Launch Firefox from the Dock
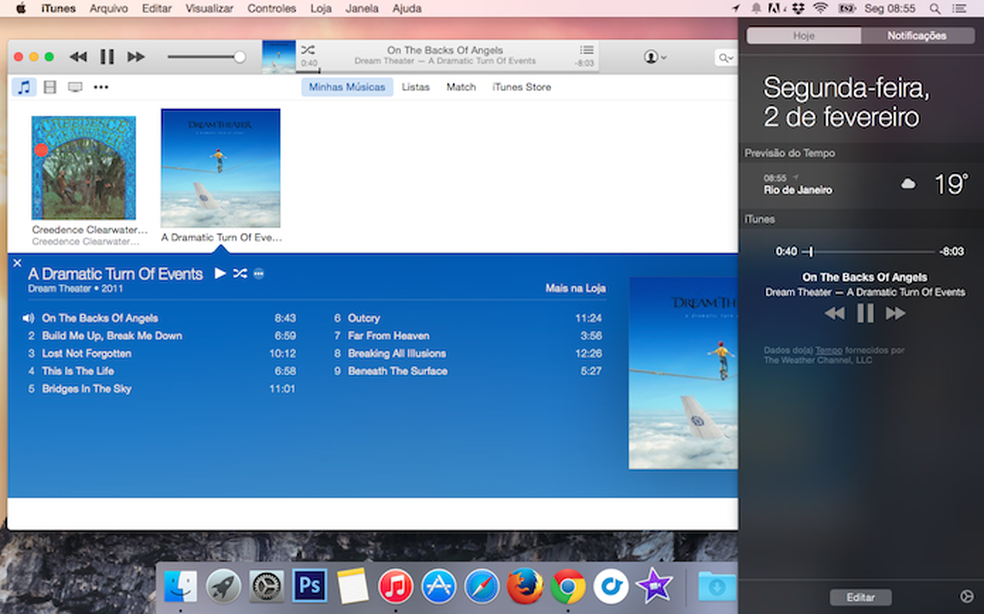The image size is (984, 614). coord(525,587)
